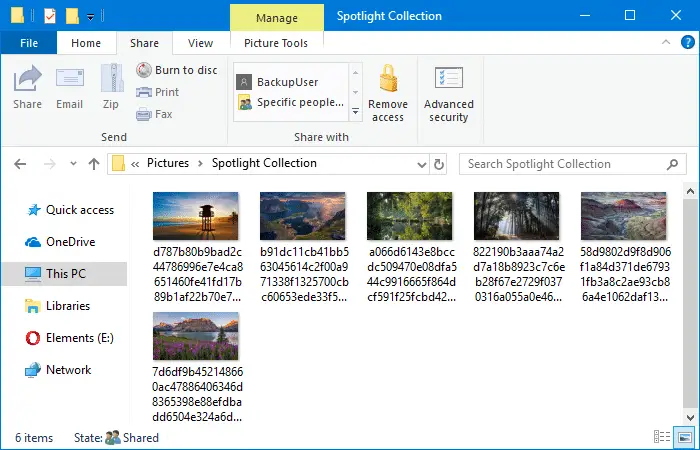Choose Burn to disc
The image size is (700, 450).
click(177, 70)
